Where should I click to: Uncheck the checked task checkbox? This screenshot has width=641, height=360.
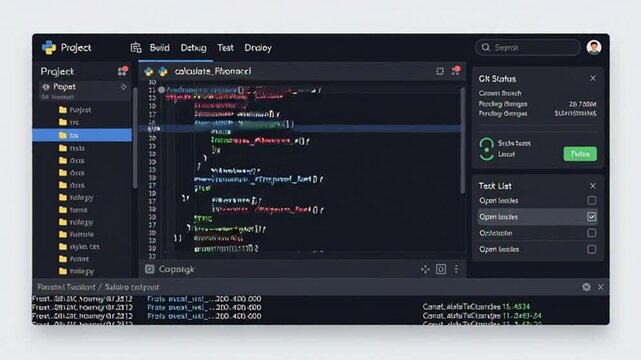tap(592, 217)
